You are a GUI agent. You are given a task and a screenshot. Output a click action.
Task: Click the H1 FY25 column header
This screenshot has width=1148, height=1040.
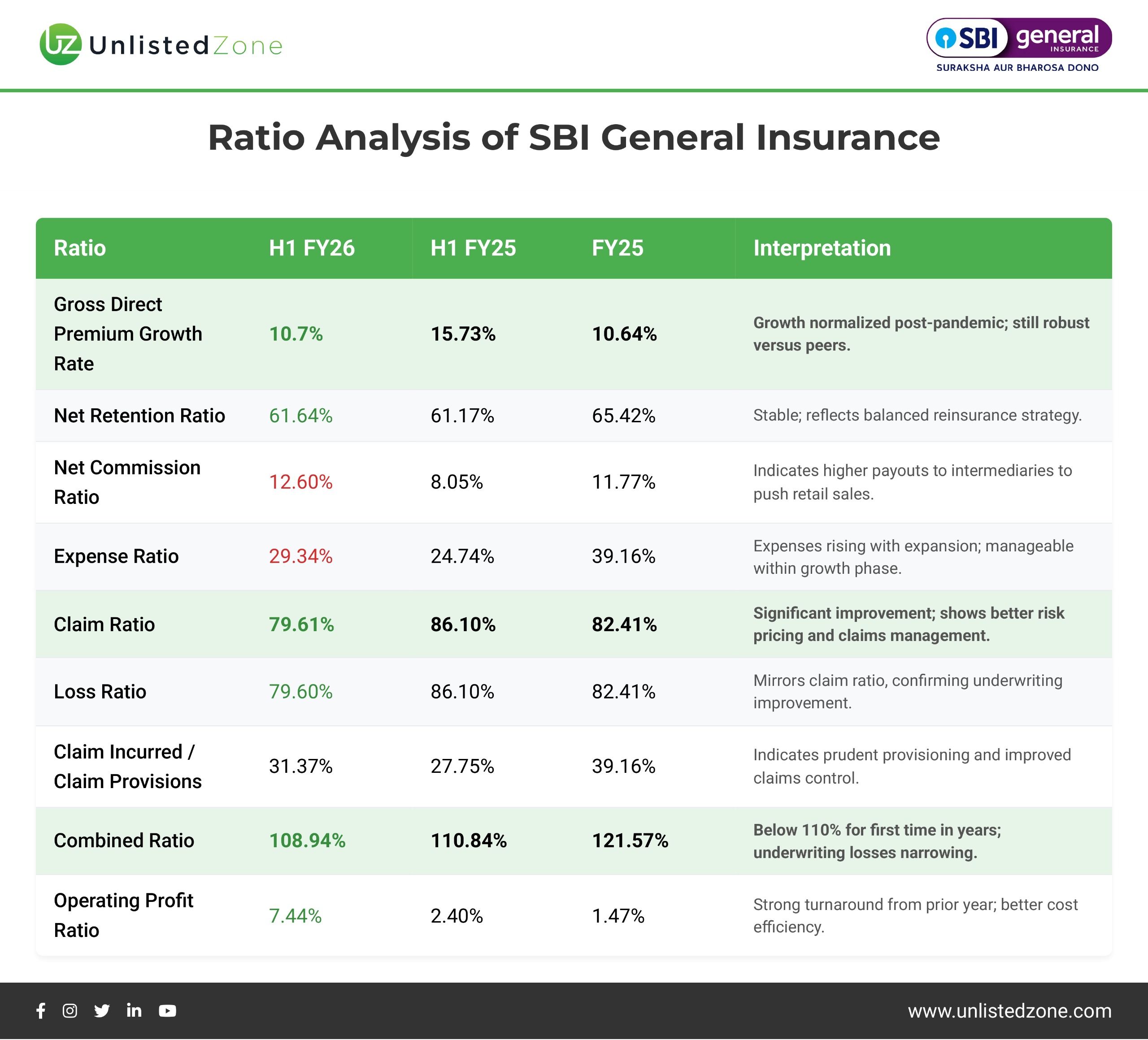click(473, 248)
